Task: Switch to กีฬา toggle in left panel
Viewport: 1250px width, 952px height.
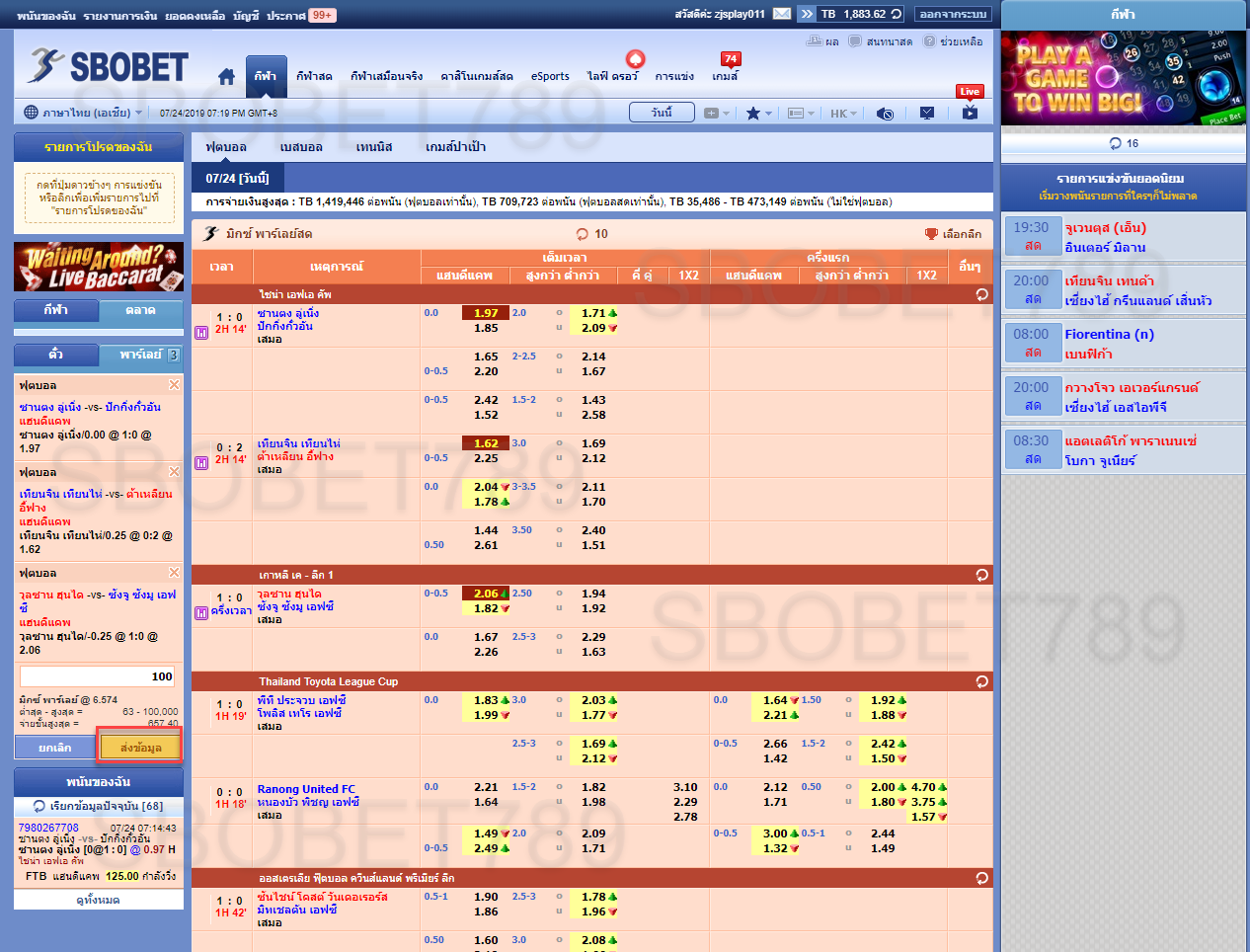Action: point(56,310)
